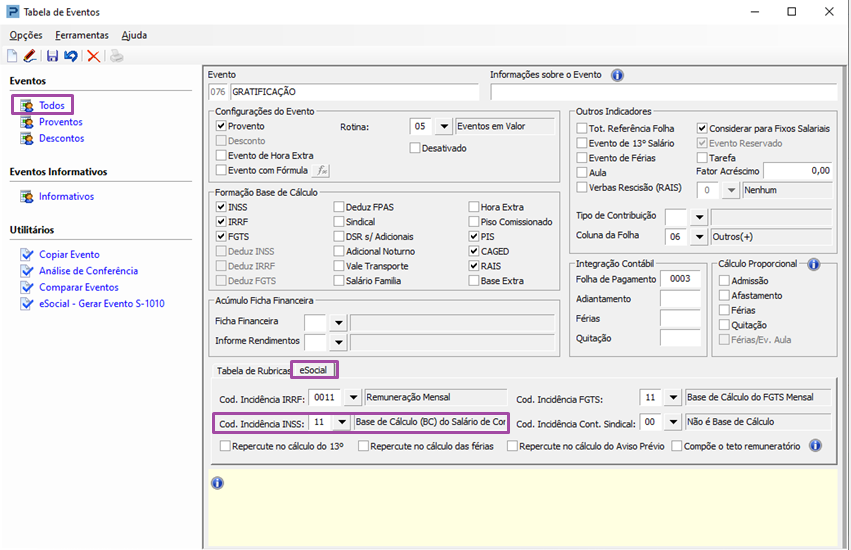851x550 pixels.
Task: Open the Rotina dropdown arrow
Action: tap(444, 127)
